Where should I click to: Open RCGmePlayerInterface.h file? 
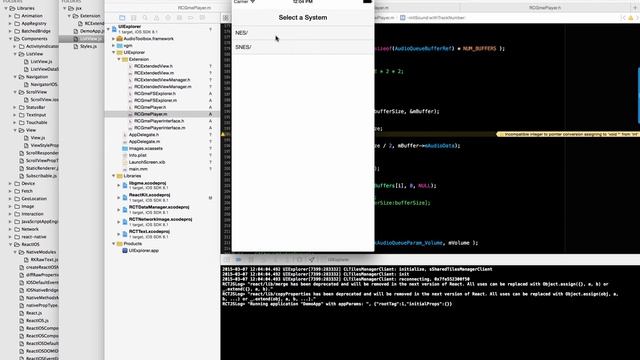[159, 121]
